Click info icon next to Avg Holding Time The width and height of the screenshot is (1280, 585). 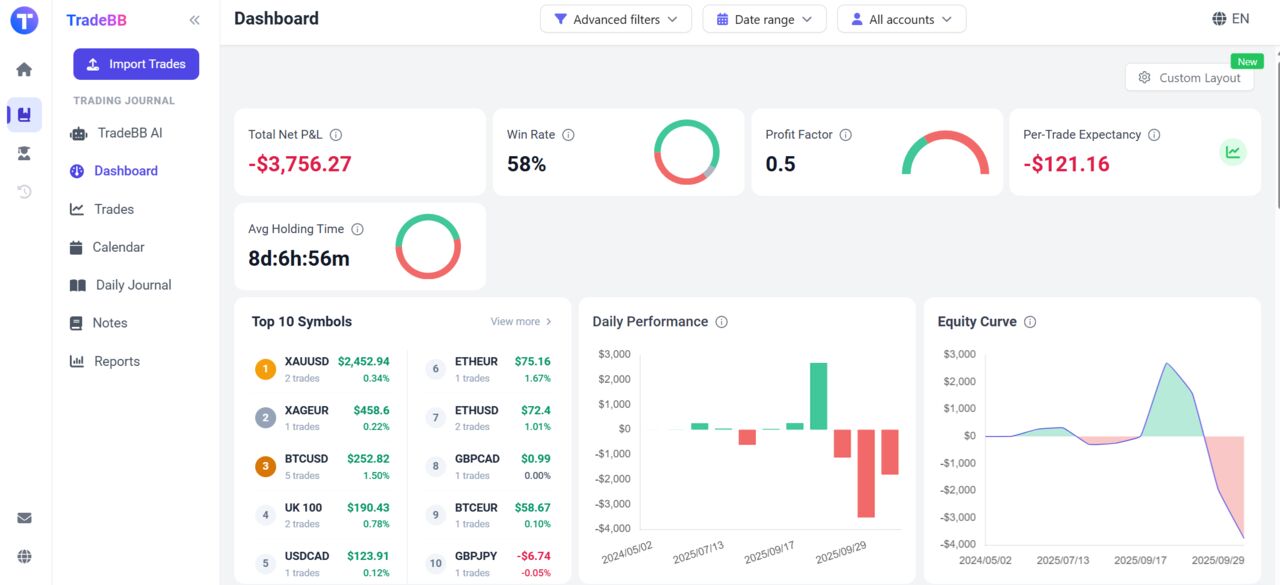tap(357, 229)
